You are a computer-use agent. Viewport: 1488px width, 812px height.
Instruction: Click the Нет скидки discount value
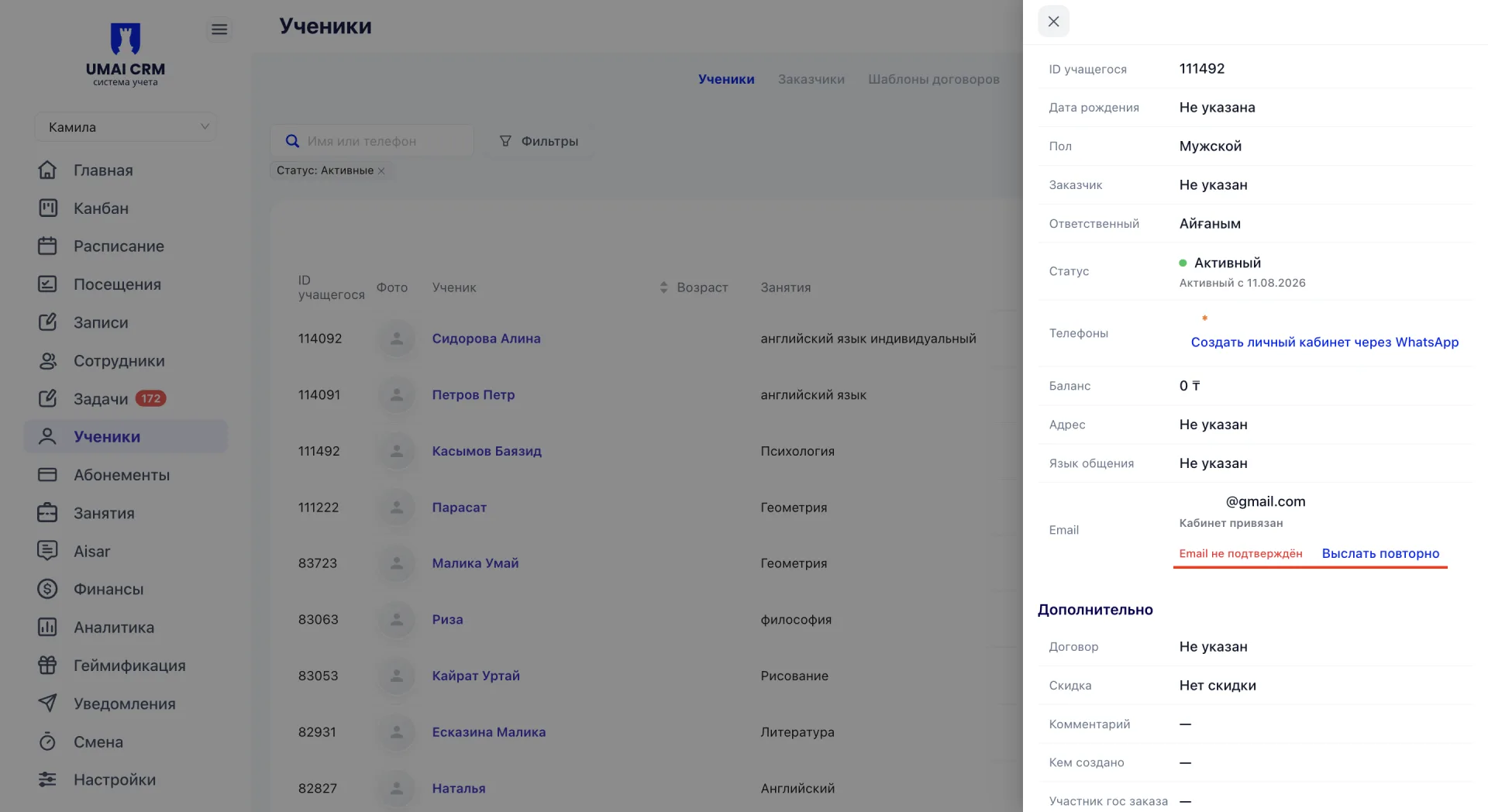pyautogui.click(x=1218, y=685)
